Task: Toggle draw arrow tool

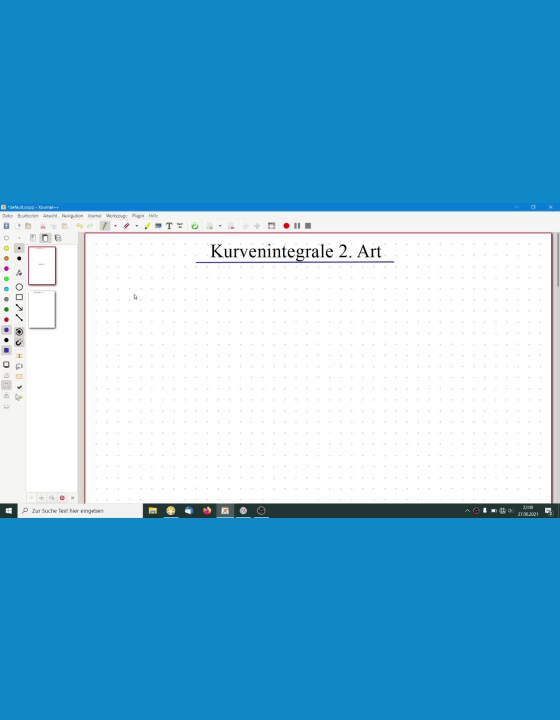Action: [x=19, y=307]
